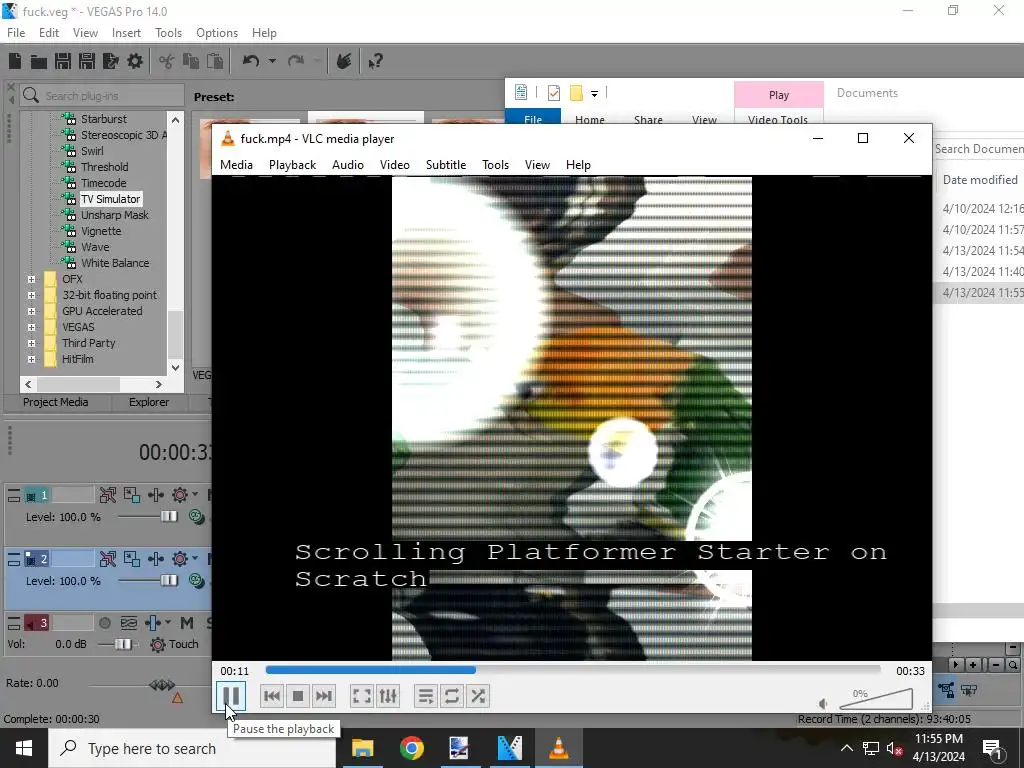
Task: Select the TV Simulator plug-in
Action: 110,199
